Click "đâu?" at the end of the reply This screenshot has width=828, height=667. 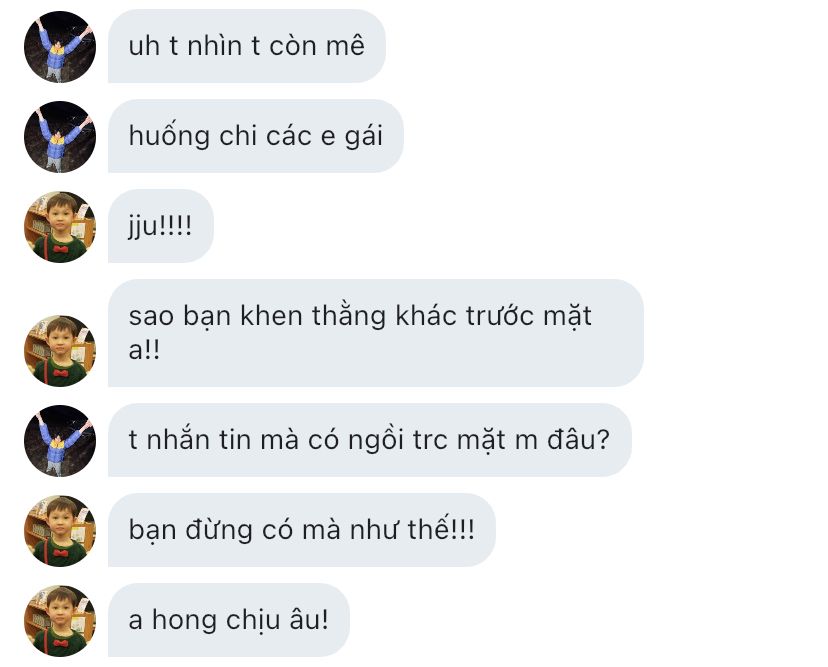[x=578, y=439]
